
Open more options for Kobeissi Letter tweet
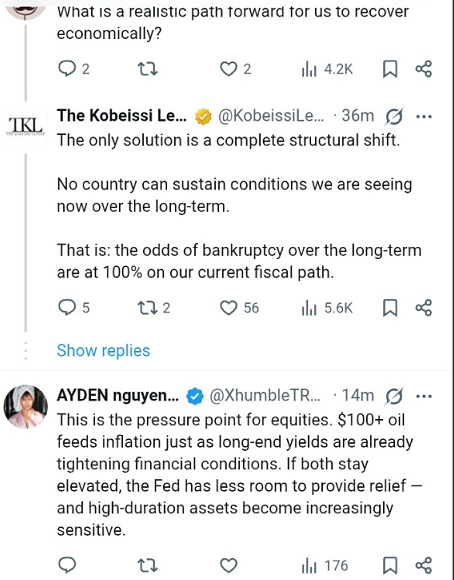coord(424,117)
